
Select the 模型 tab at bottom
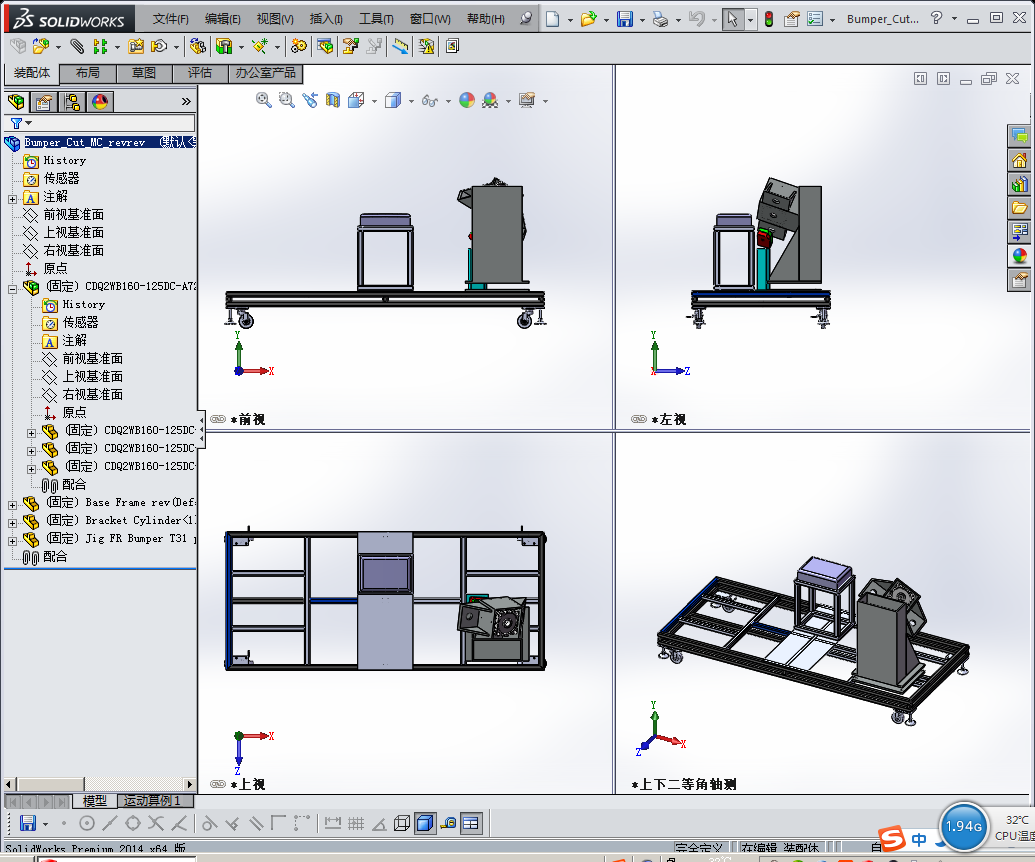(94, 801)
